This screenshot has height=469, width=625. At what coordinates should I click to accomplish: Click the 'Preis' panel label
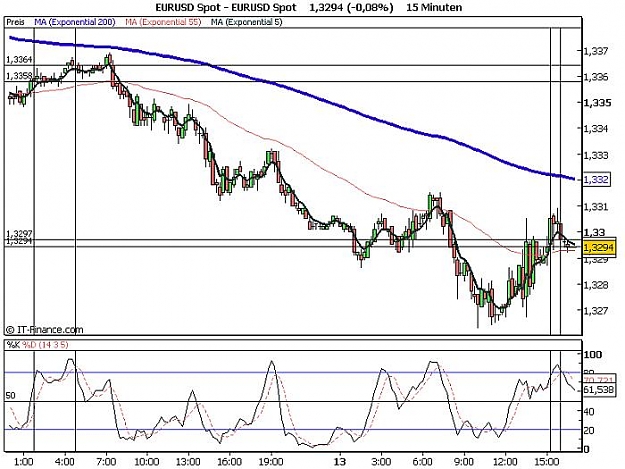tap(16, 22)
